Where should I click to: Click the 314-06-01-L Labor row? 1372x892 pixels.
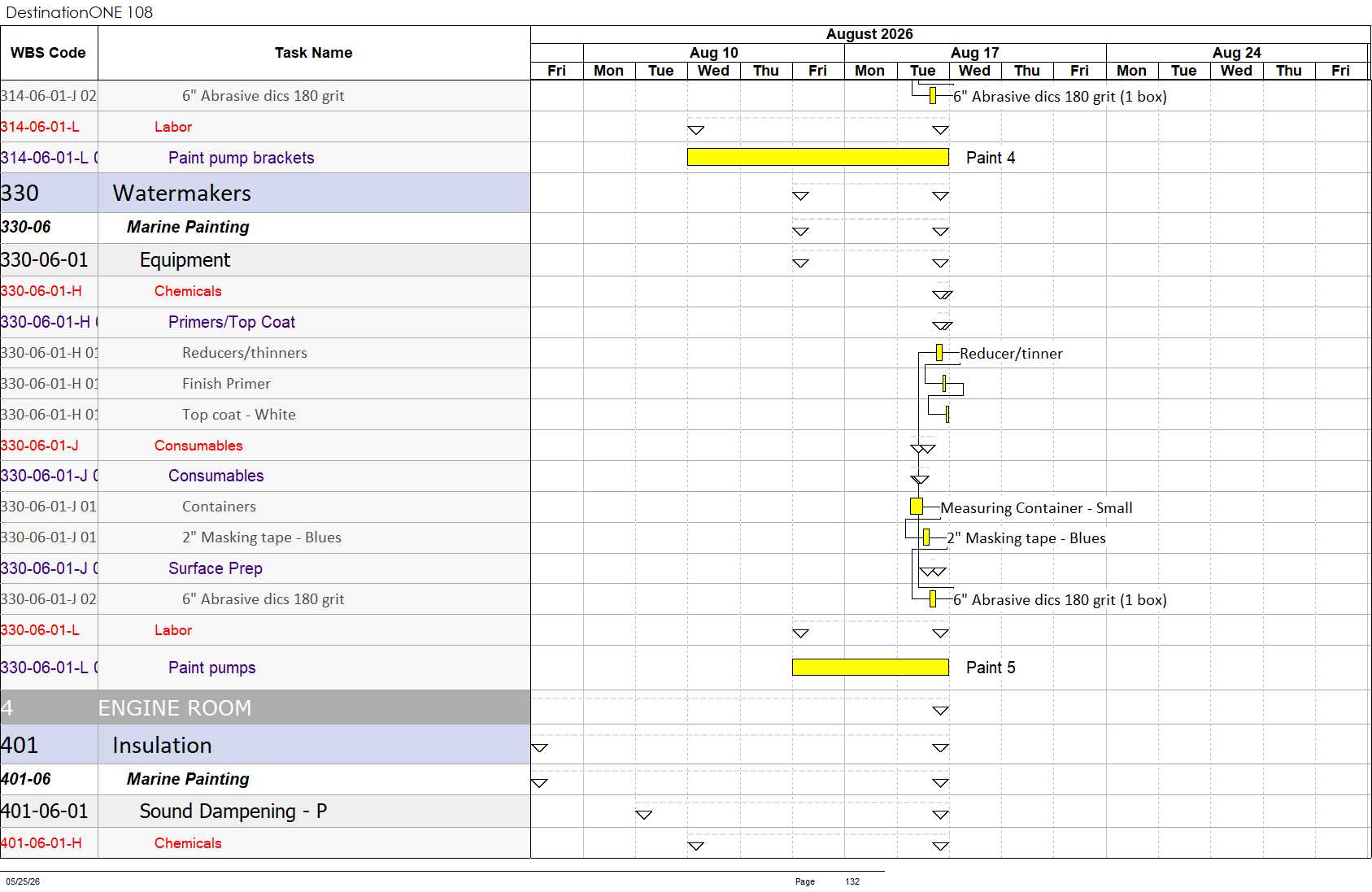[x=265, y=127]
